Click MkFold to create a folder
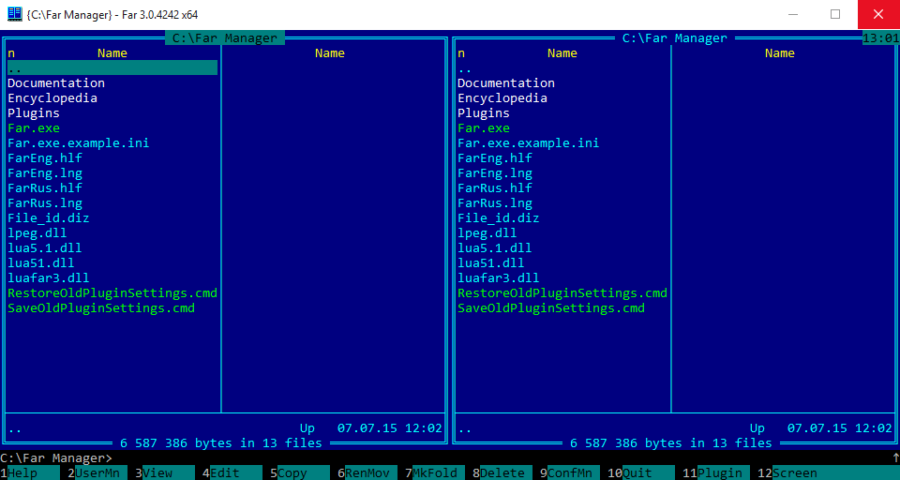 point(434,473)
